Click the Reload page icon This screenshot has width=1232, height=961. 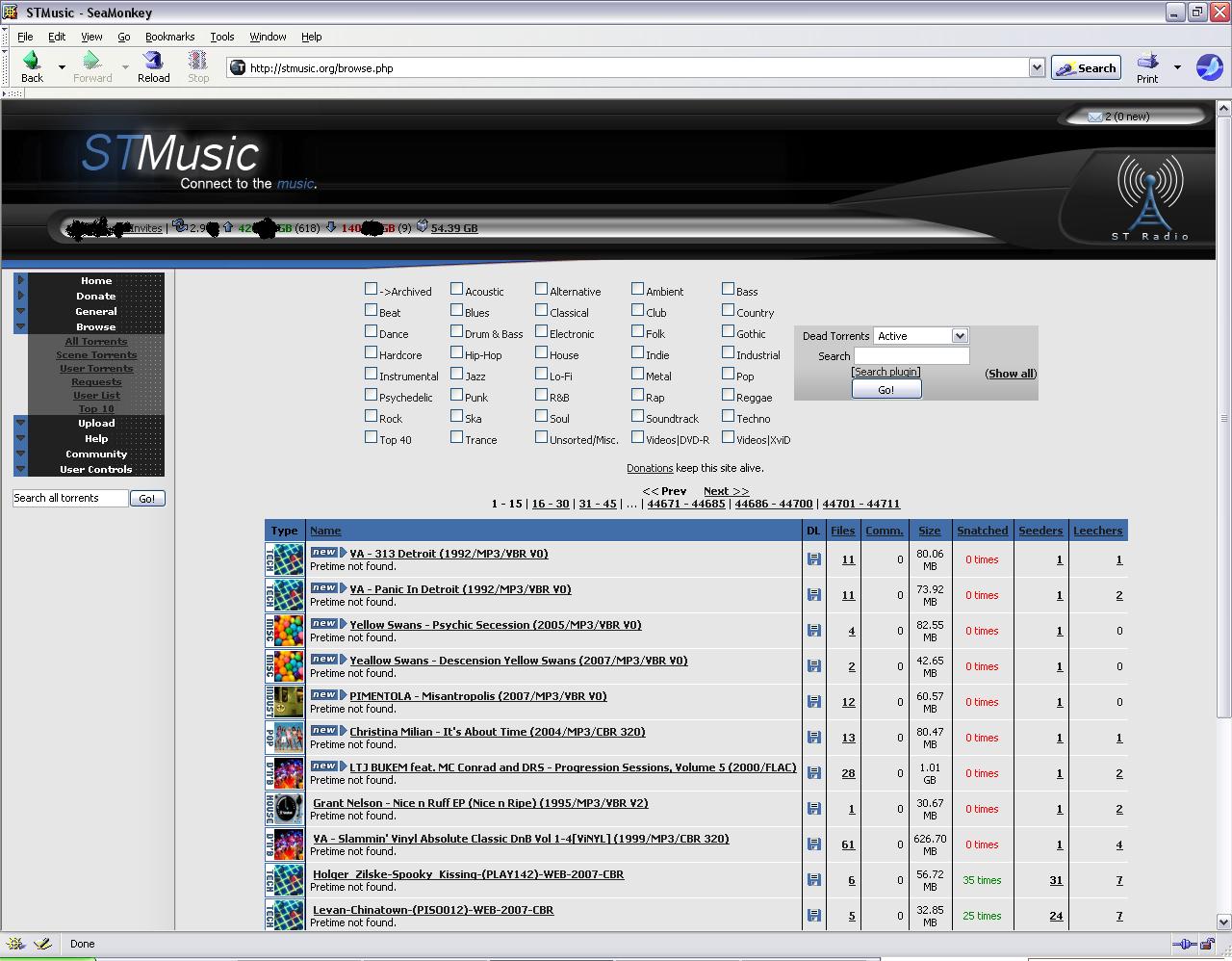tap(153, 61)
